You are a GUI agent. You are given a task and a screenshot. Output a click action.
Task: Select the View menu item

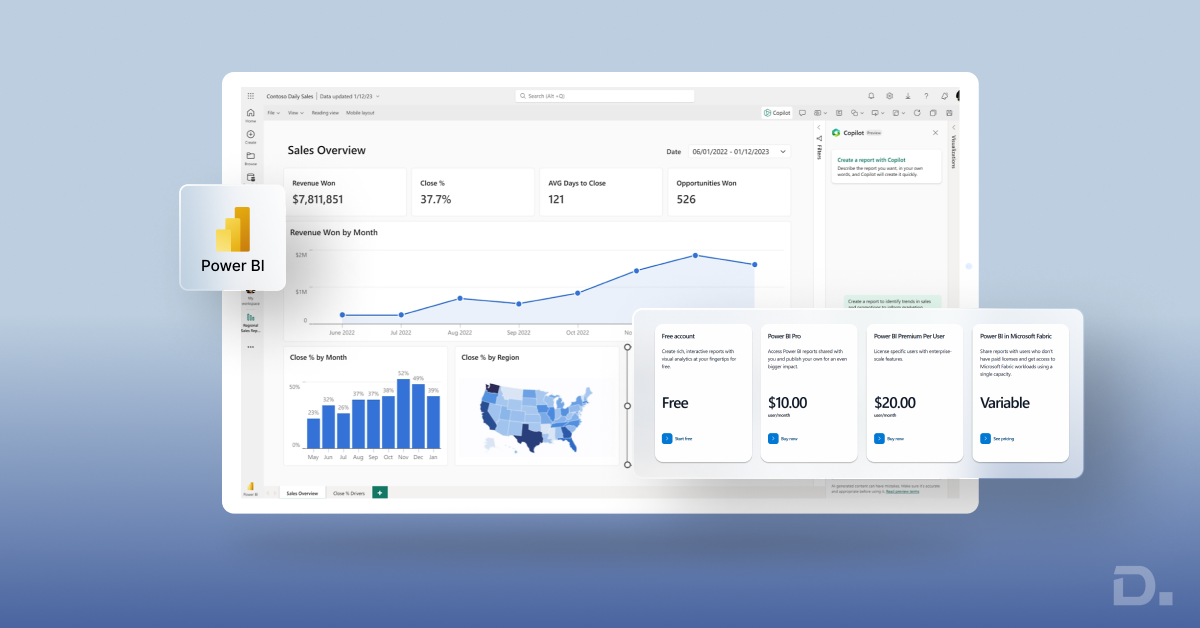291,112
